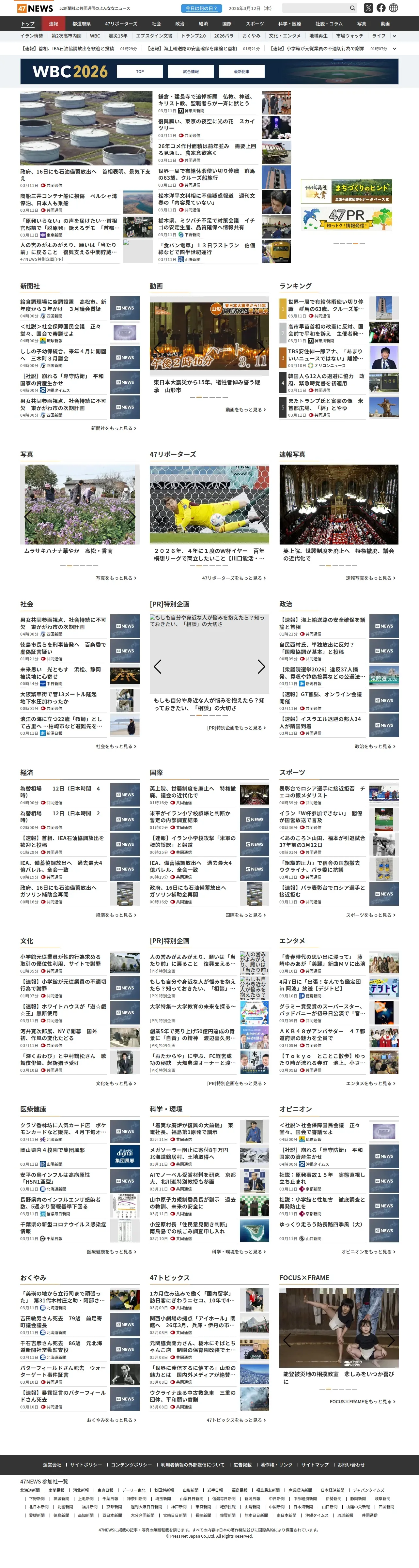Viewport: 419px width, 1568px height.
Task: Open the oil storage tanks lead photo
Action: 86,129
